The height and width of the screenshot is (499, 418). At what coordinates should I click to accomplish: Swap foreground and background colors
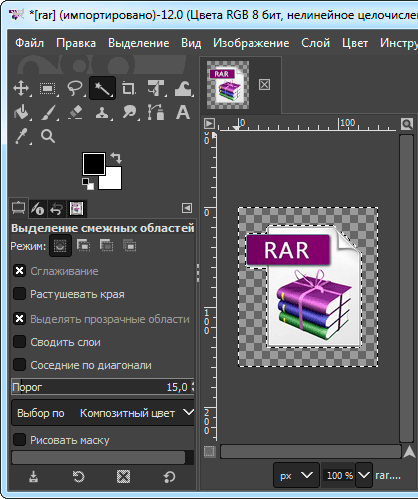click(116, 157)
